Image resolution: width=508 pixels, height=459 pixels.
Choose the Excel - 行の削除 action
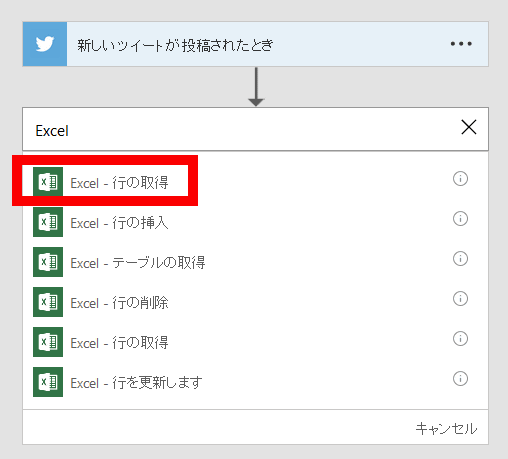pyautogui.click(x=119, y=303)
